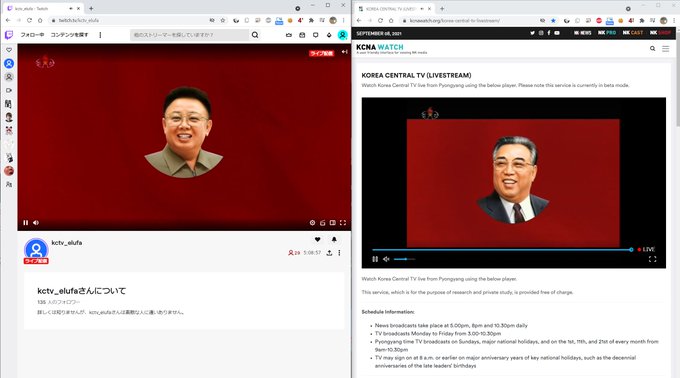Toggle the follow heart for kctv_elufa
Viewport: 680px width, 378px height.
point(317,239)
